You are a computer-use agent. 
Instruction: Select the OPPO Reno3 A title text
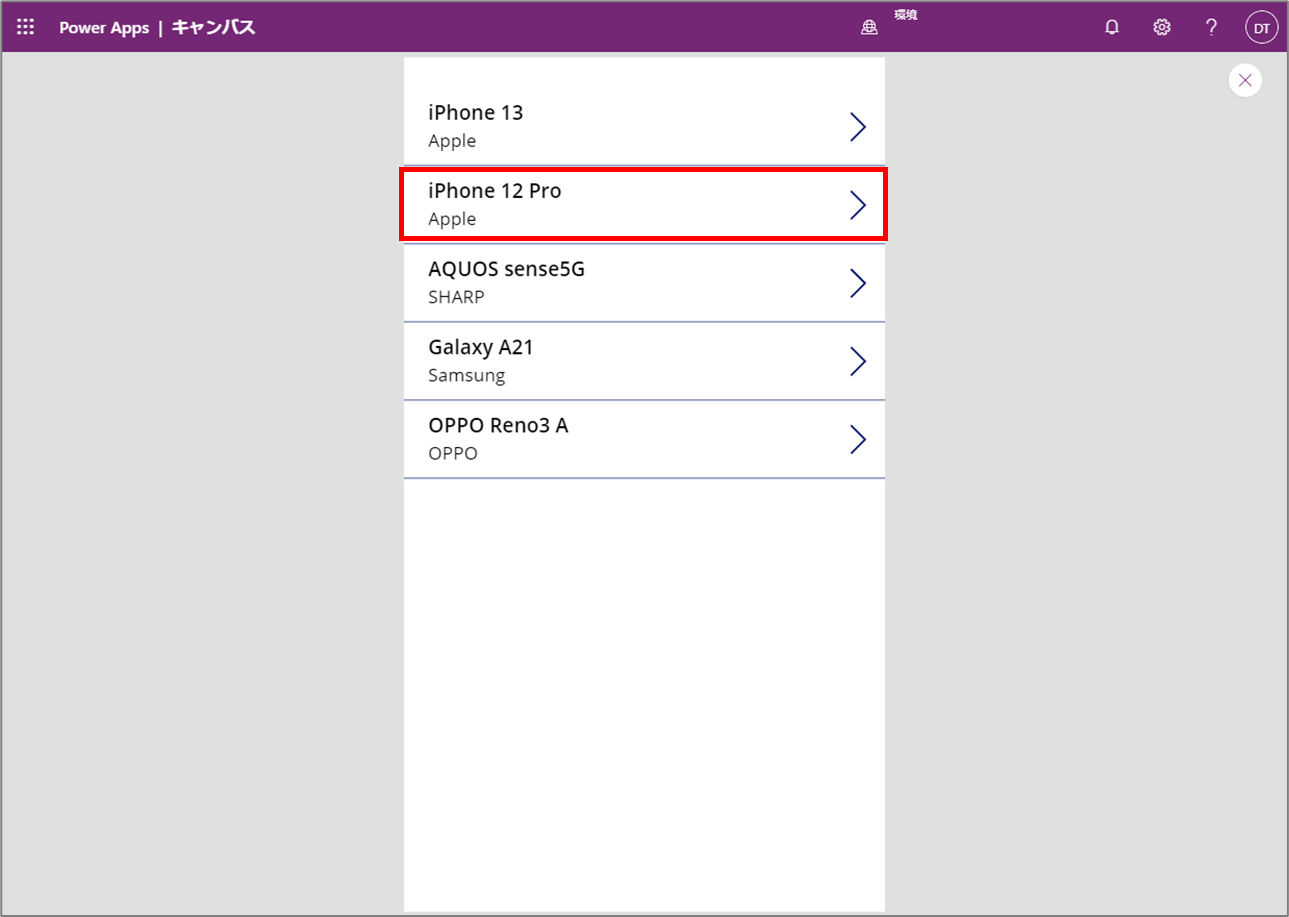tap(498, 425)
